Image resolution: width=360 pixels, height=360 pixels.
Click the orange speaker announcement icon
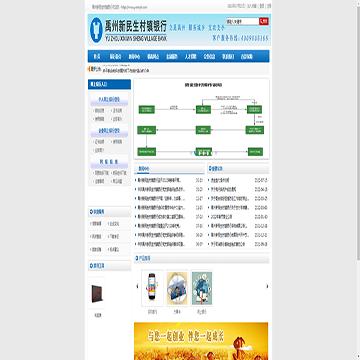coord(89,69)
